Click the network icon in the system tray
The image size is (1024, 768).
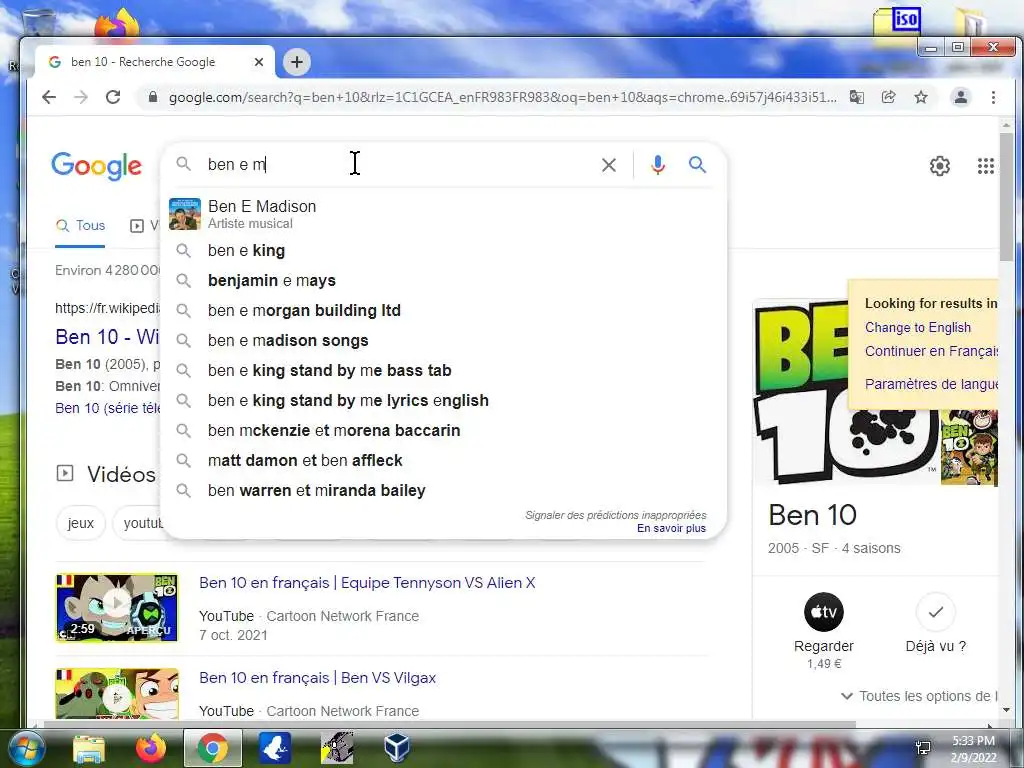coord(923,748)
